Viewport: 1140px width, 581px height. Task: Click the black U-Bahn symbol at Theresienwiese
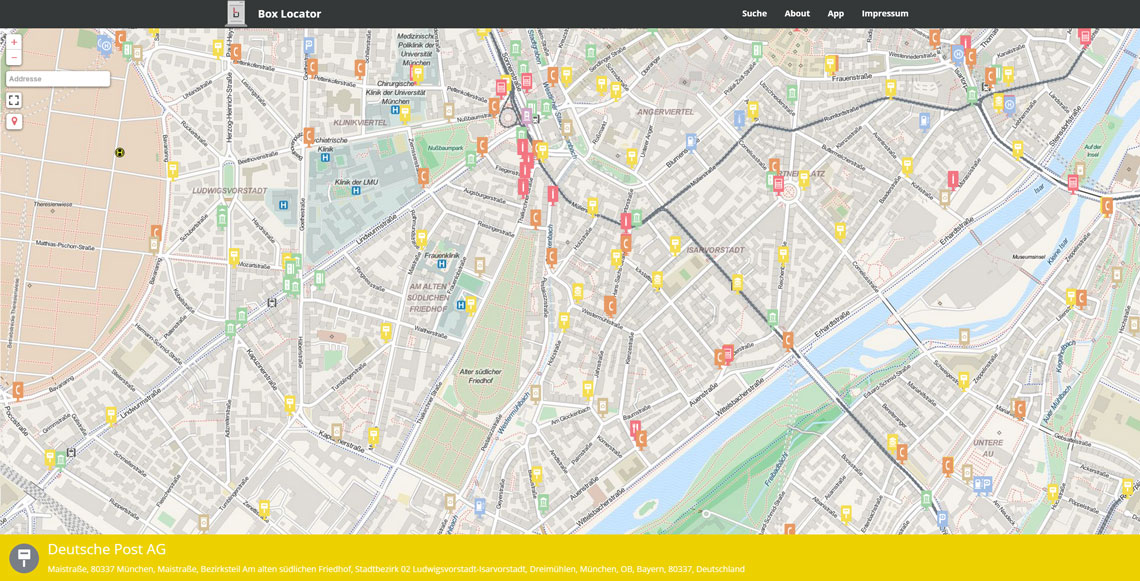point(120,153)
